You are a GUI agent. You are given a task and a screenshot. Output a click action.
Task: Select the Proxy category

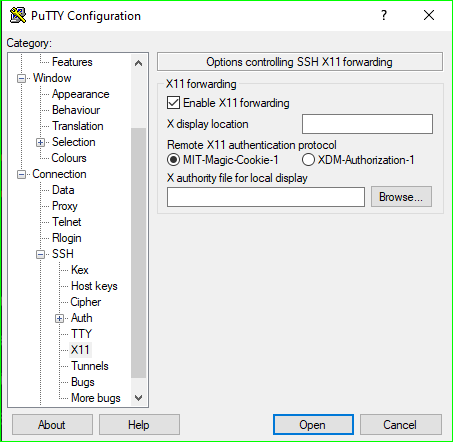tap(65, 206)
